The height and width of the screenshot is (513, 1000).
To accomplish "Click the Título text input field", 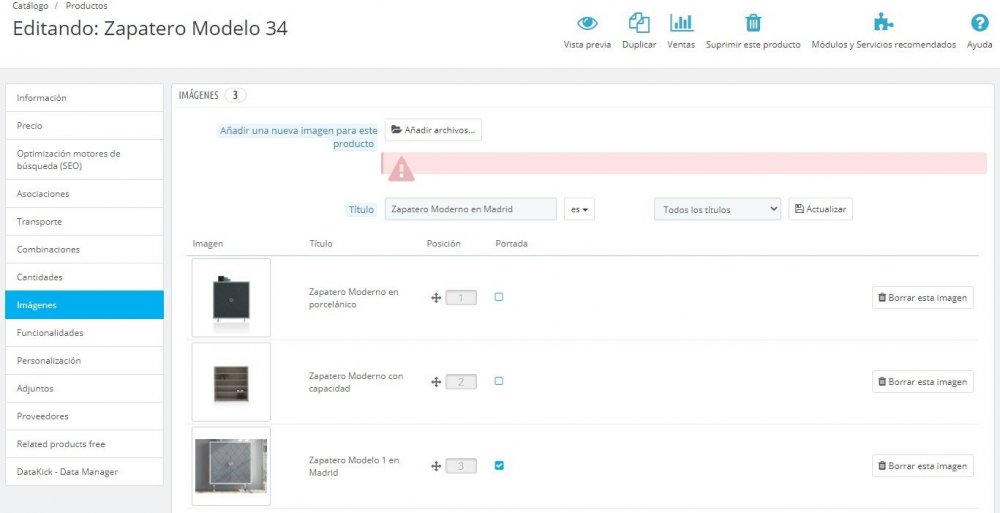I will (x=471, y=209).
